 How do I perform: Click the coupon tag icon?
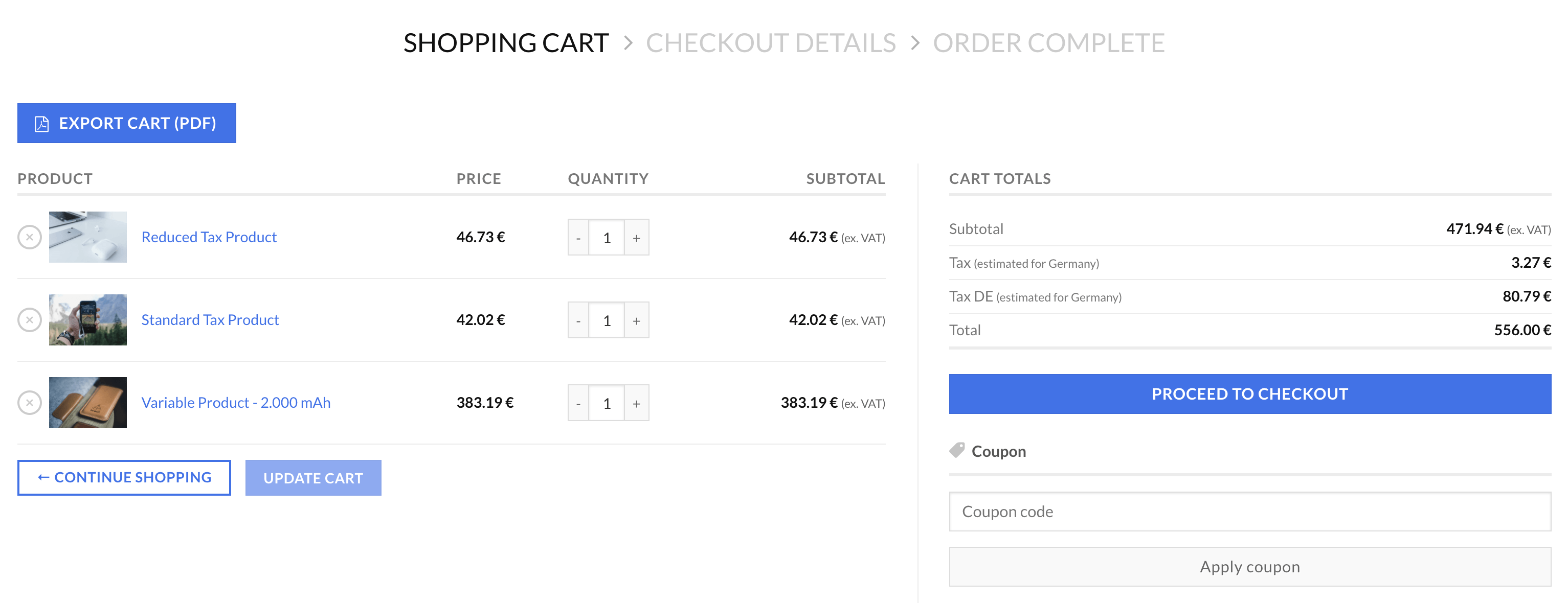[957, 451]
